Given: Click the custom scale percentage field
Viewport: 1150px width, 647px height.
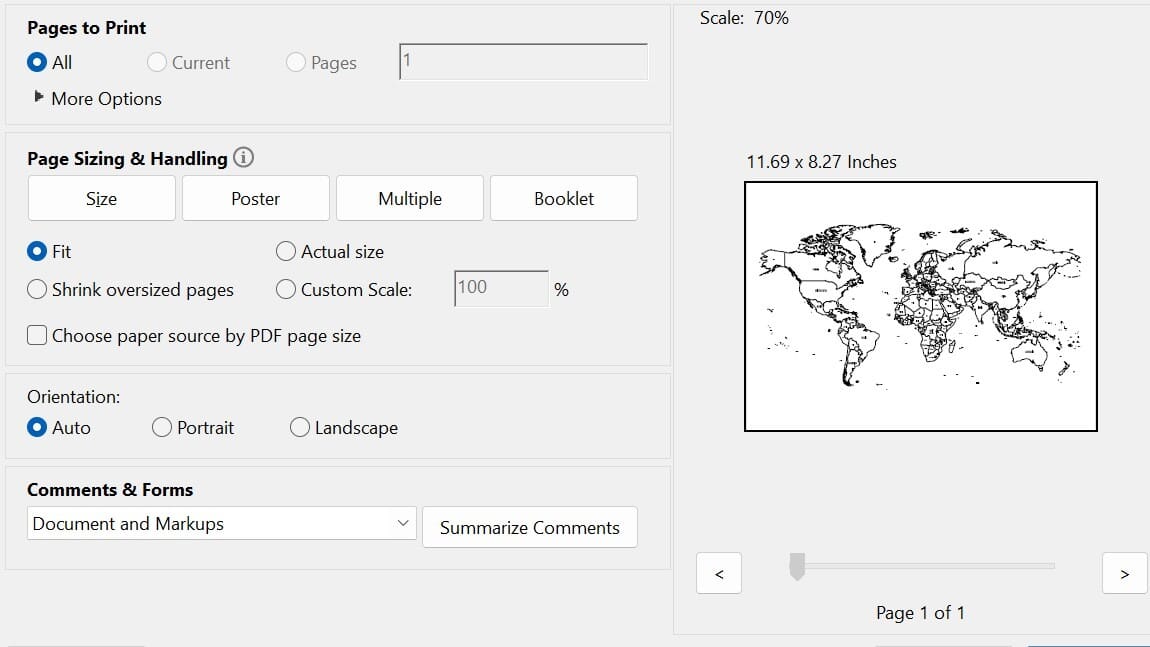Looking at the screenshot, I should click(x=499, y=289).
